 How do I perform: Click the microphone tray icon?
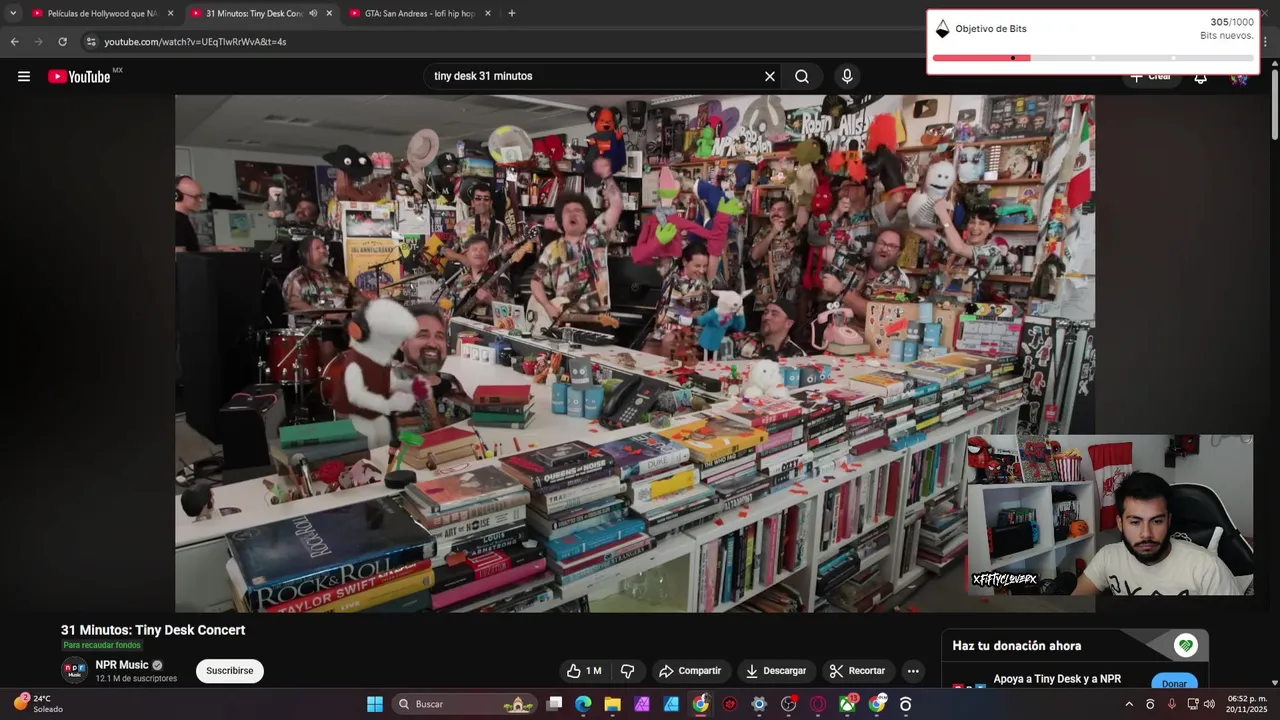(x=1172, y=704)
